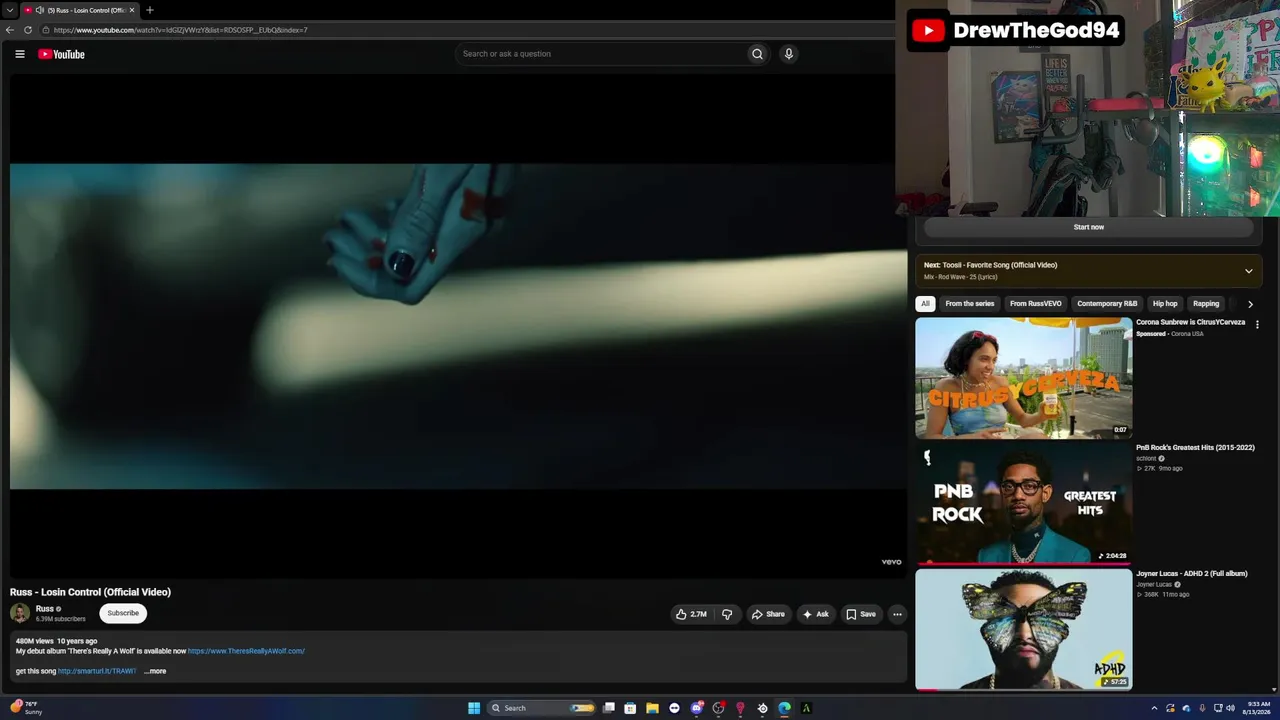
Task: Close the Russ - Losin Control tab
Action: click(132, 10)
